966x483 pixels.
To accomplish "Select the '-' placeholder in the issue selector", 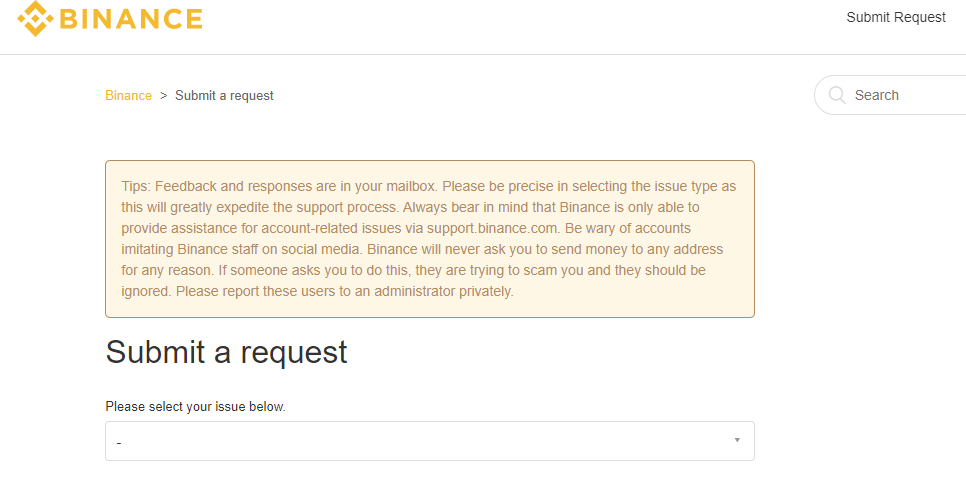I will coord(119,442).
